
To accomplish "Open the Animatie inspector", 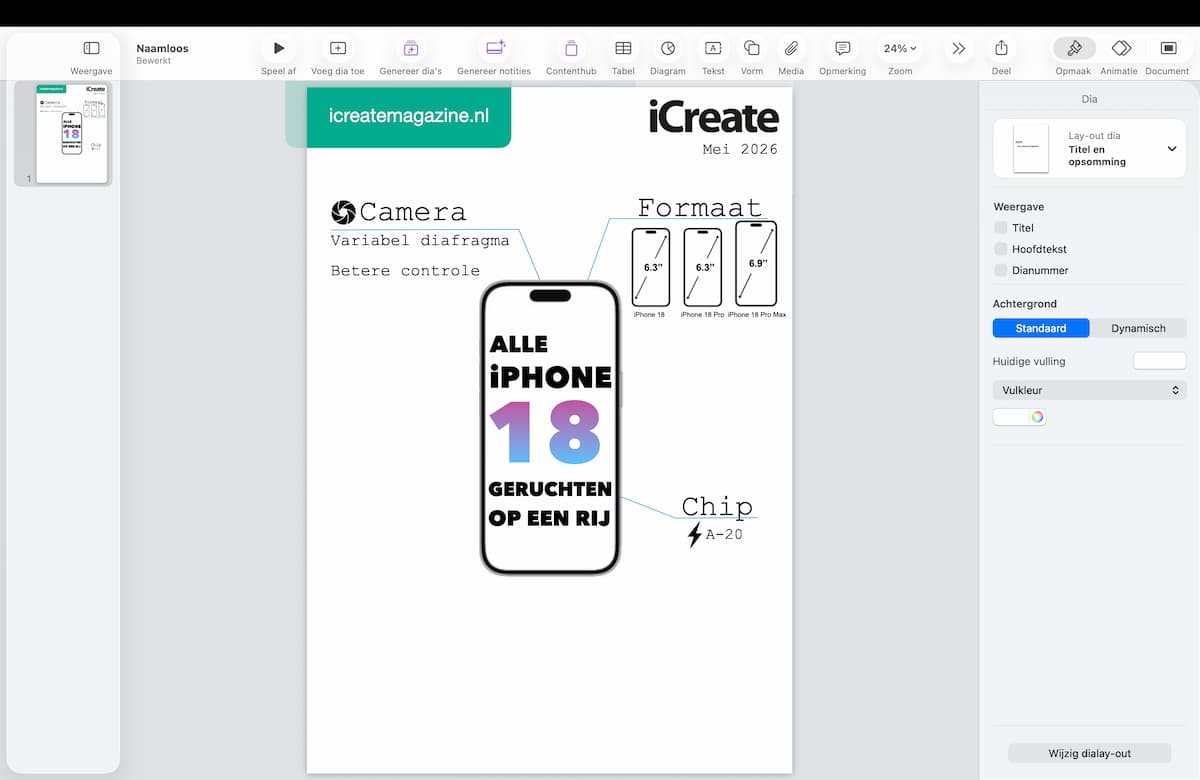I will coord(1121,48).
